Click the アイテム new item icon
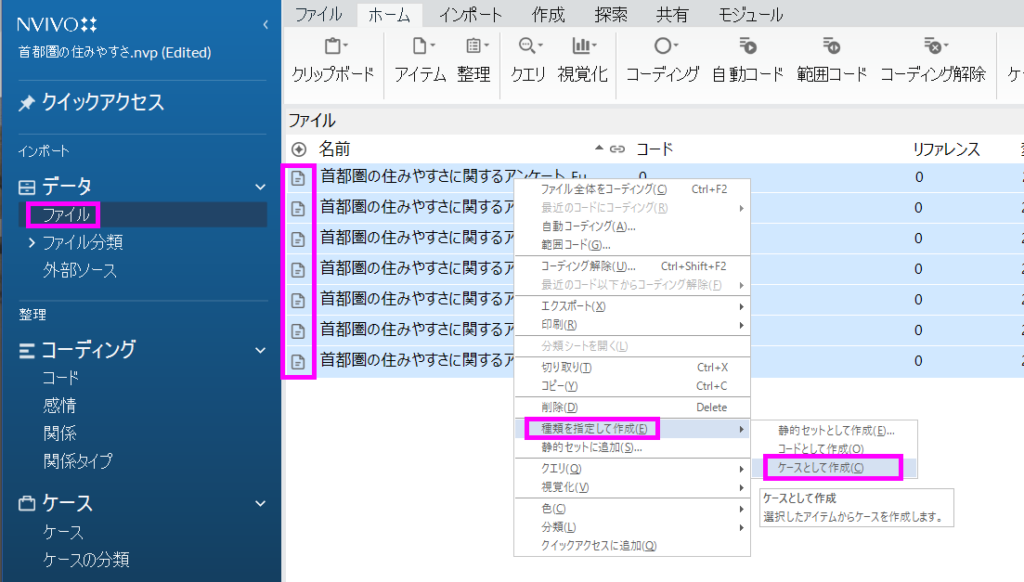The image size is (1024, 582). point(420,47)
